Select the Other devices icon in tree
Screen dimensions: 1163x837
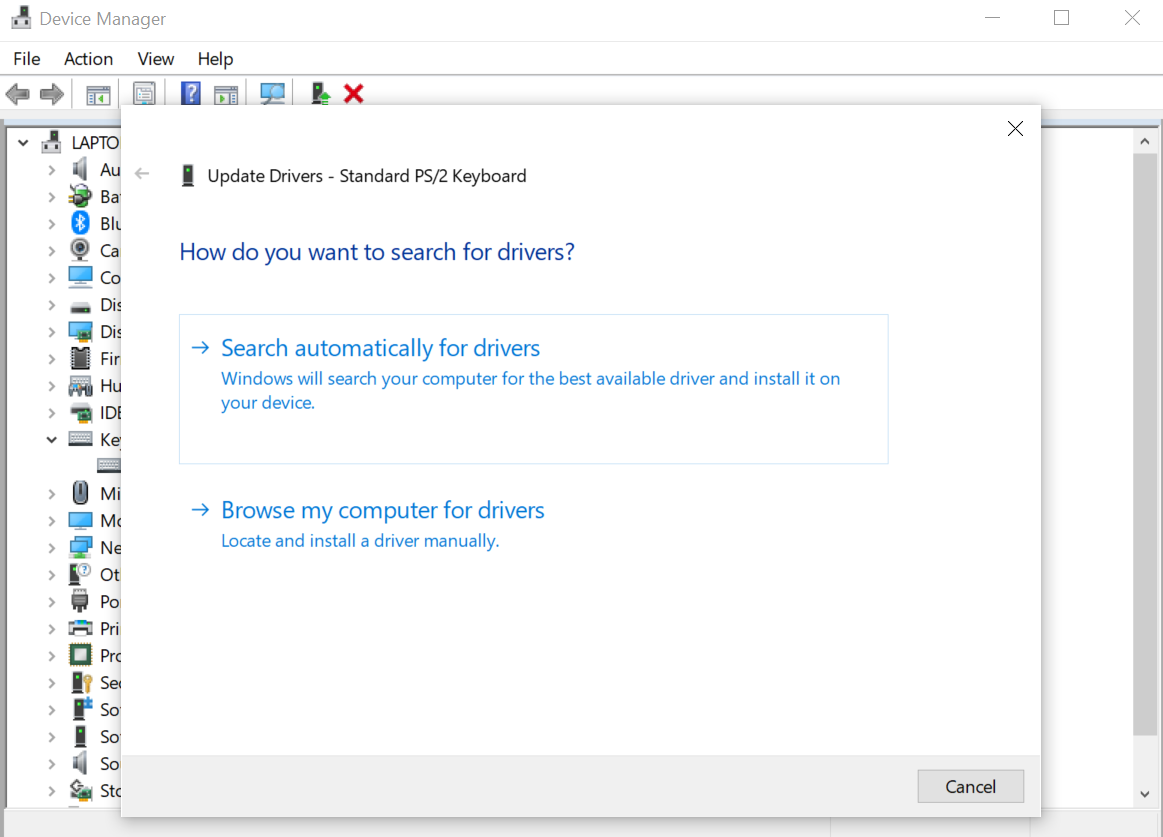click(80, 574)
